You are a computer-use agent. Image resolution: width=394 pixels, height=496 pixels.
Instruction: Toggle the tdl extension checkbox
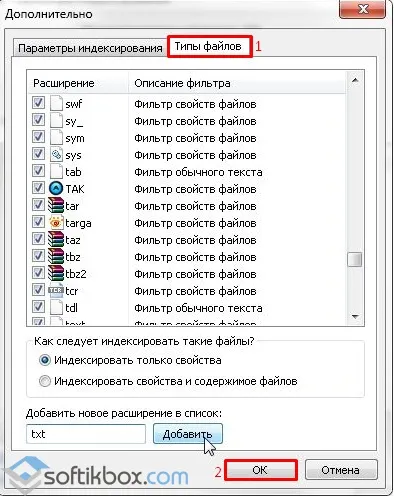pyautogui.click(x=38, y=307)
